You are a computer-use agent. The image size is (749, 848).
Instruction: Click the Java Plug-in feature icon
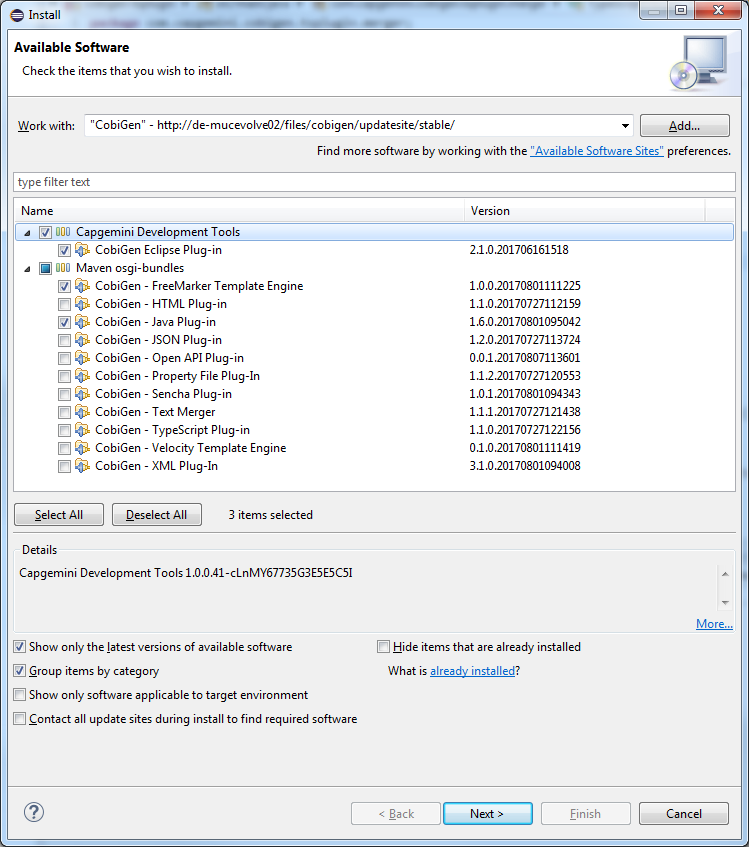pos(82,322)
